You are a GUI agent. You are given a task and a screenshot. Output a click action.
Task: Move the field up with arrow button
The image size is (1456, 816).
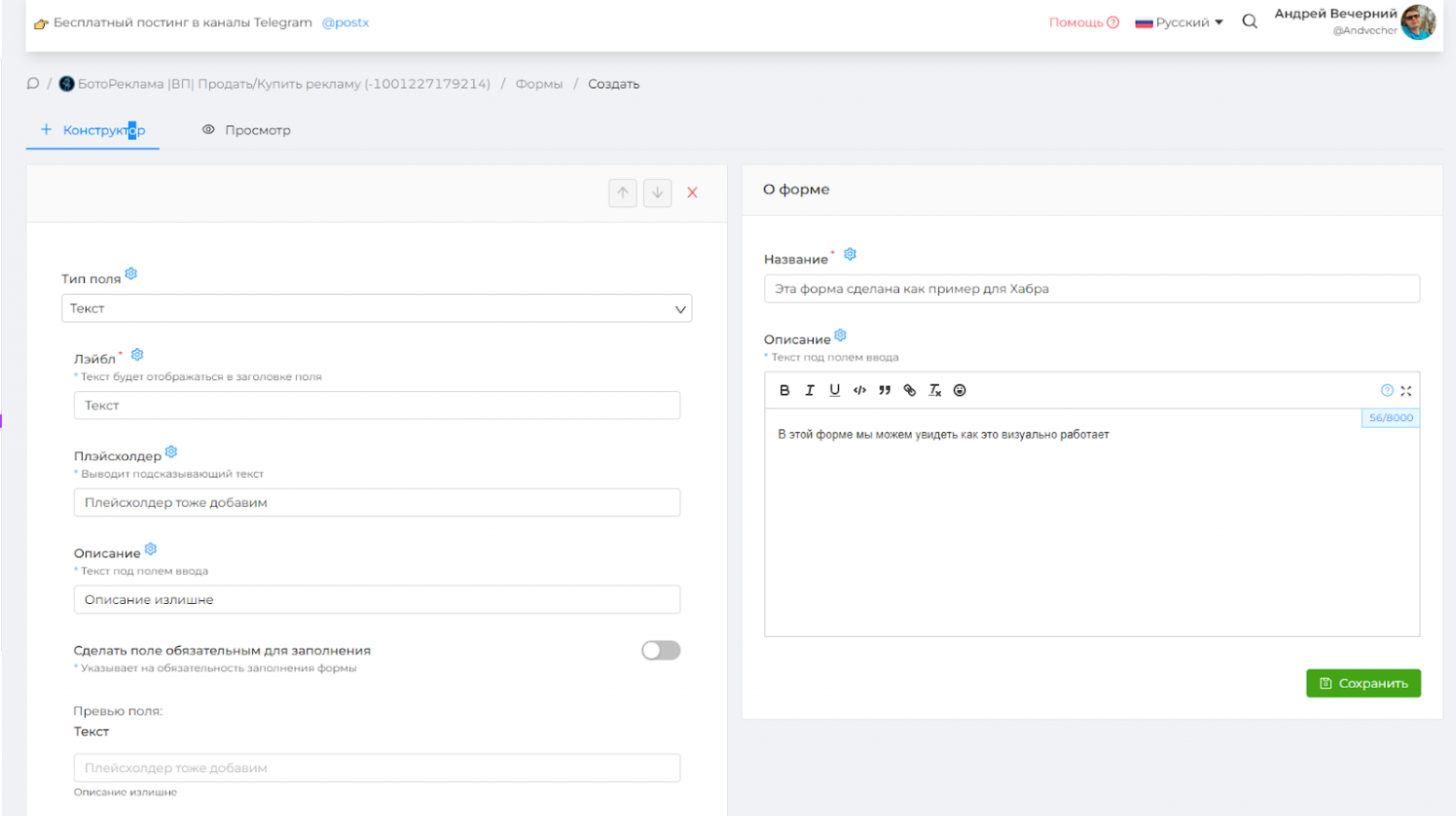(623, 192)
